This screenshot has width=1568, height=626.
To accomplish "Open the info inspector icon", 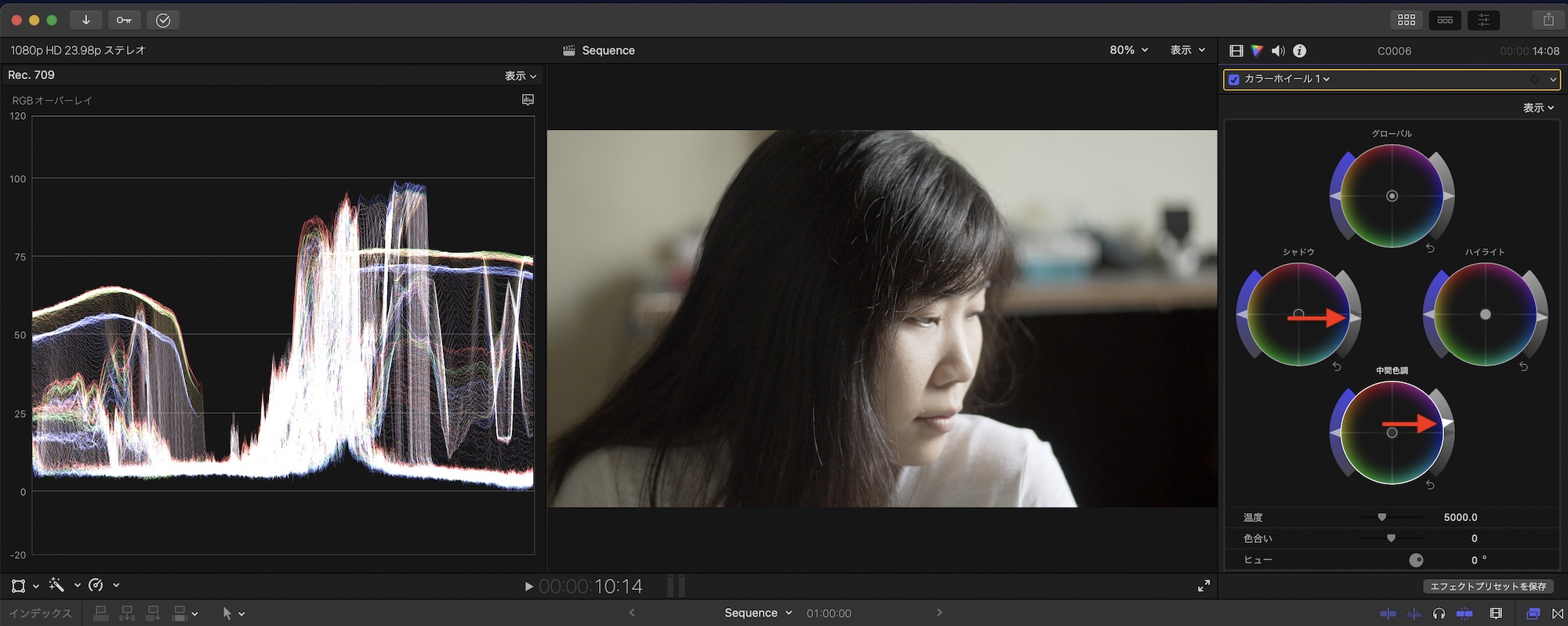I will click(x=1300, y=51).
